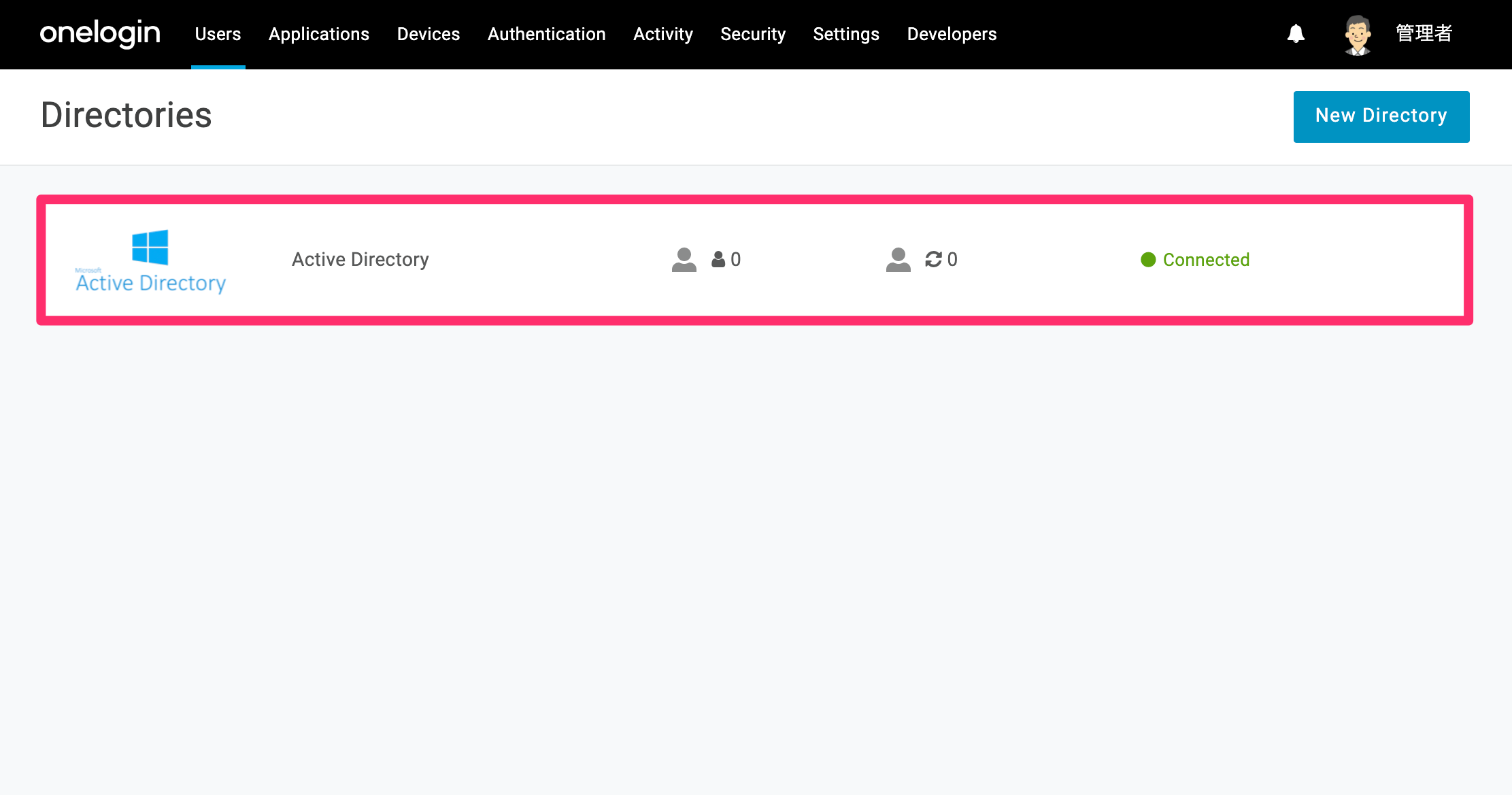Expand the 管理者 account dropdown
Image resolution: width=1512 pixels, height=795 pixels.
[x=1424, y=33]
